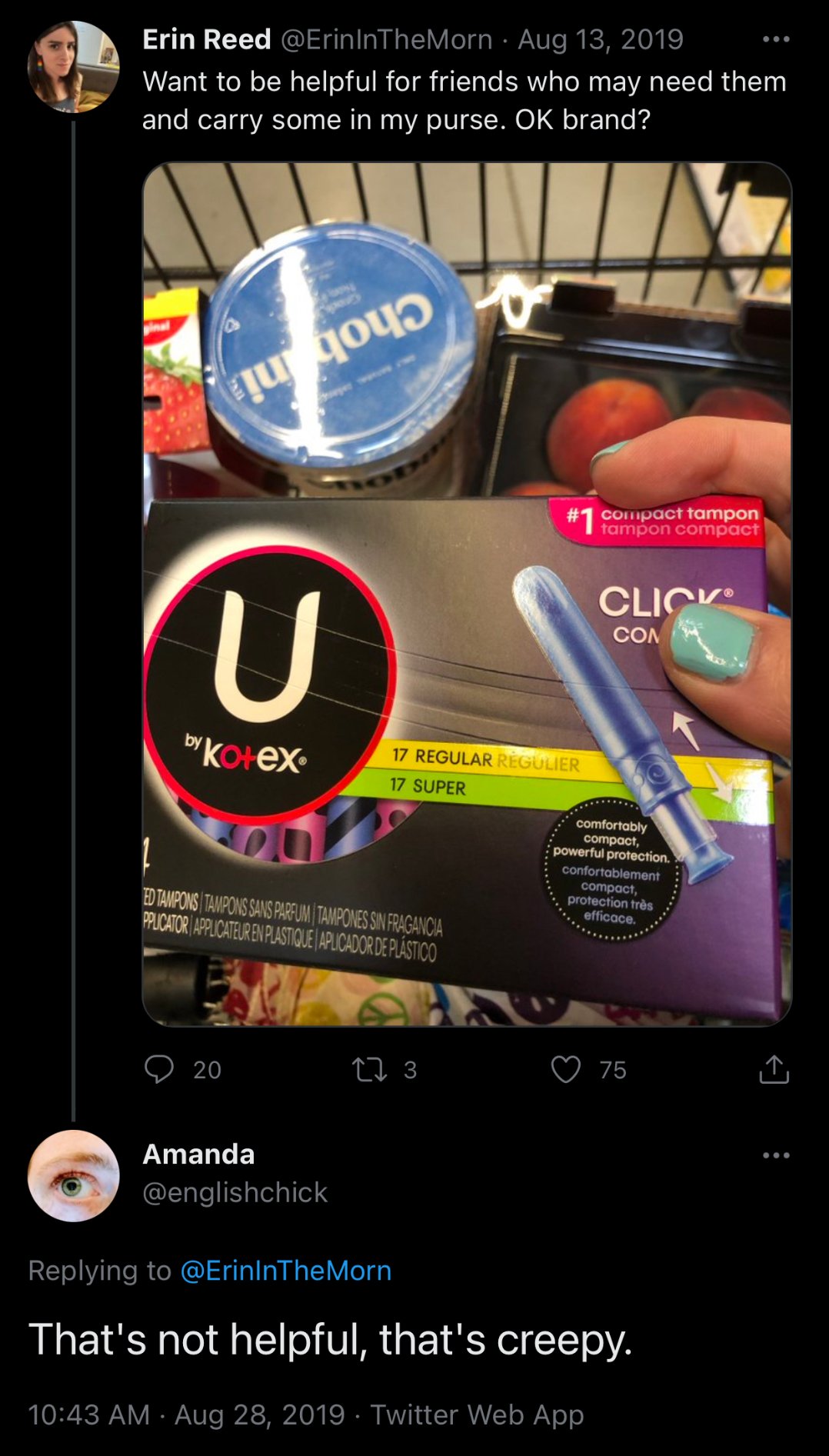The image size is (829, 1456).
Task: Open Erin Reed tweet's three-dot menu
Action: pyautogui.click(x=776, y=39)
